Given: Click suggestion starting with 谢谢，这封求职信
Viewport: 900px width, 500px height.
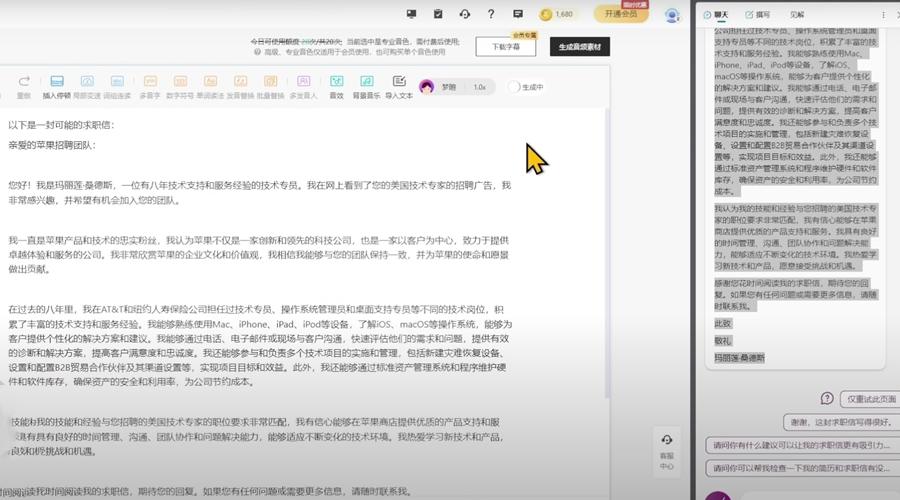Looking at the screenshot, I should pyautogui.click(x=841, y=422).
